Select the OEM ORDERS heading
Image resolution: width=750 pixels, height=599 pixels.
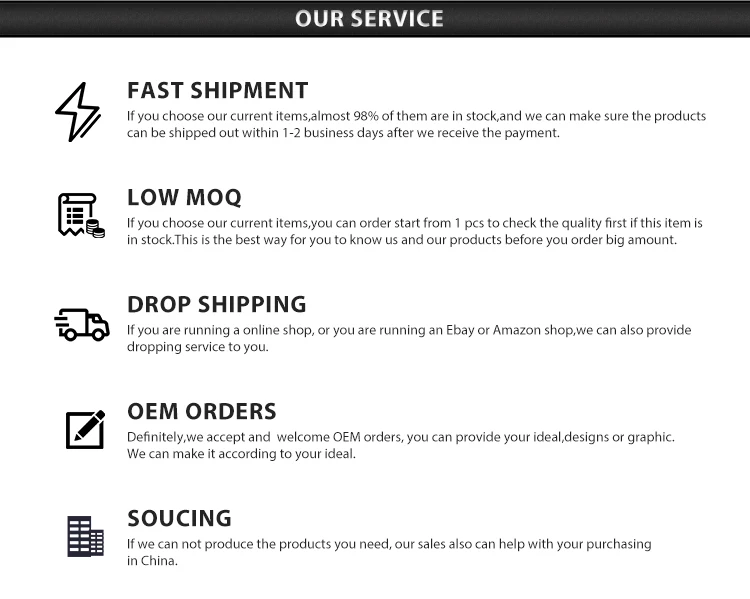[201, 411]
